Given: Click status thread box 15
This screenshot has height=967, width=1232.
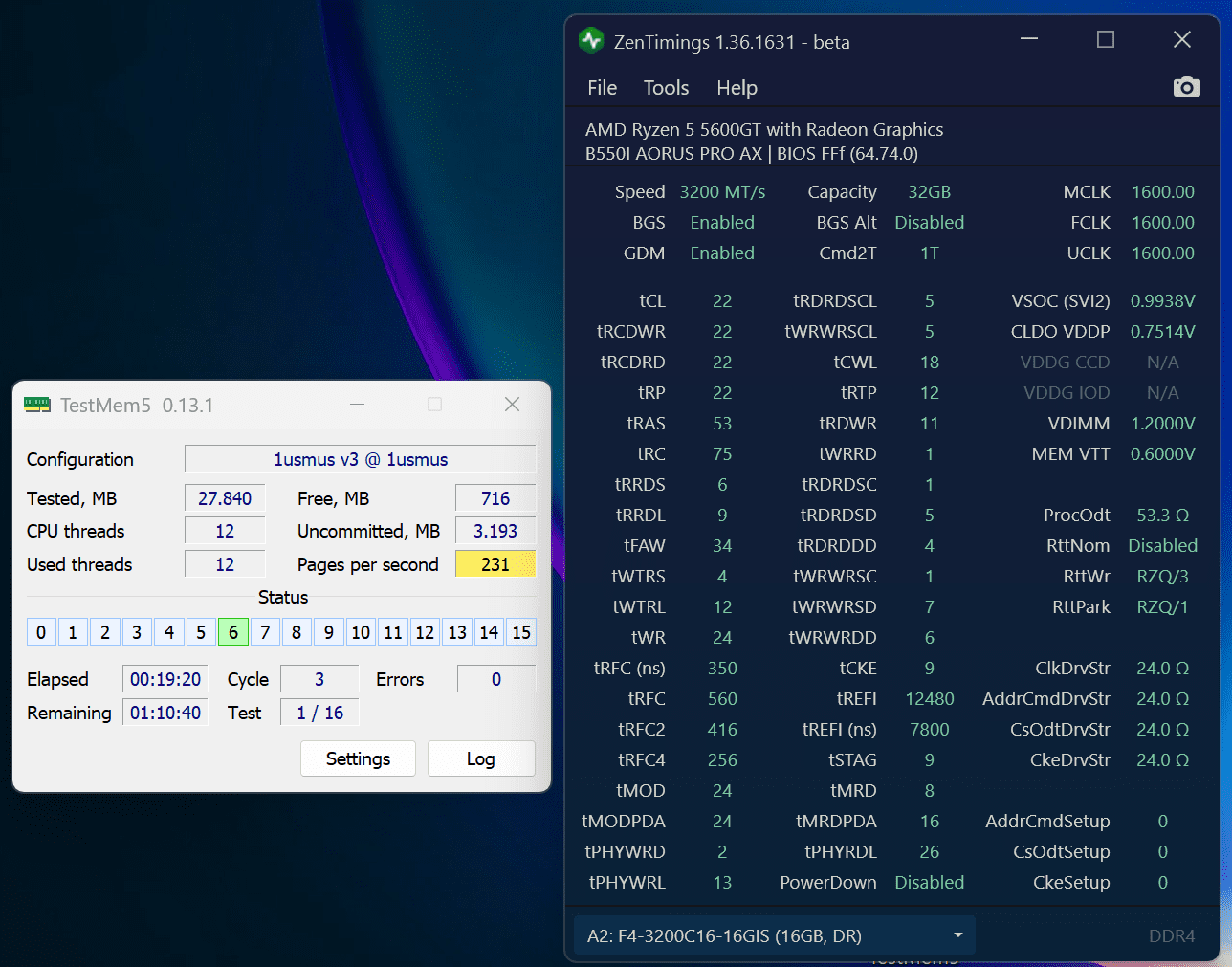Looking at the screenshot, I should tap(521, 632).
